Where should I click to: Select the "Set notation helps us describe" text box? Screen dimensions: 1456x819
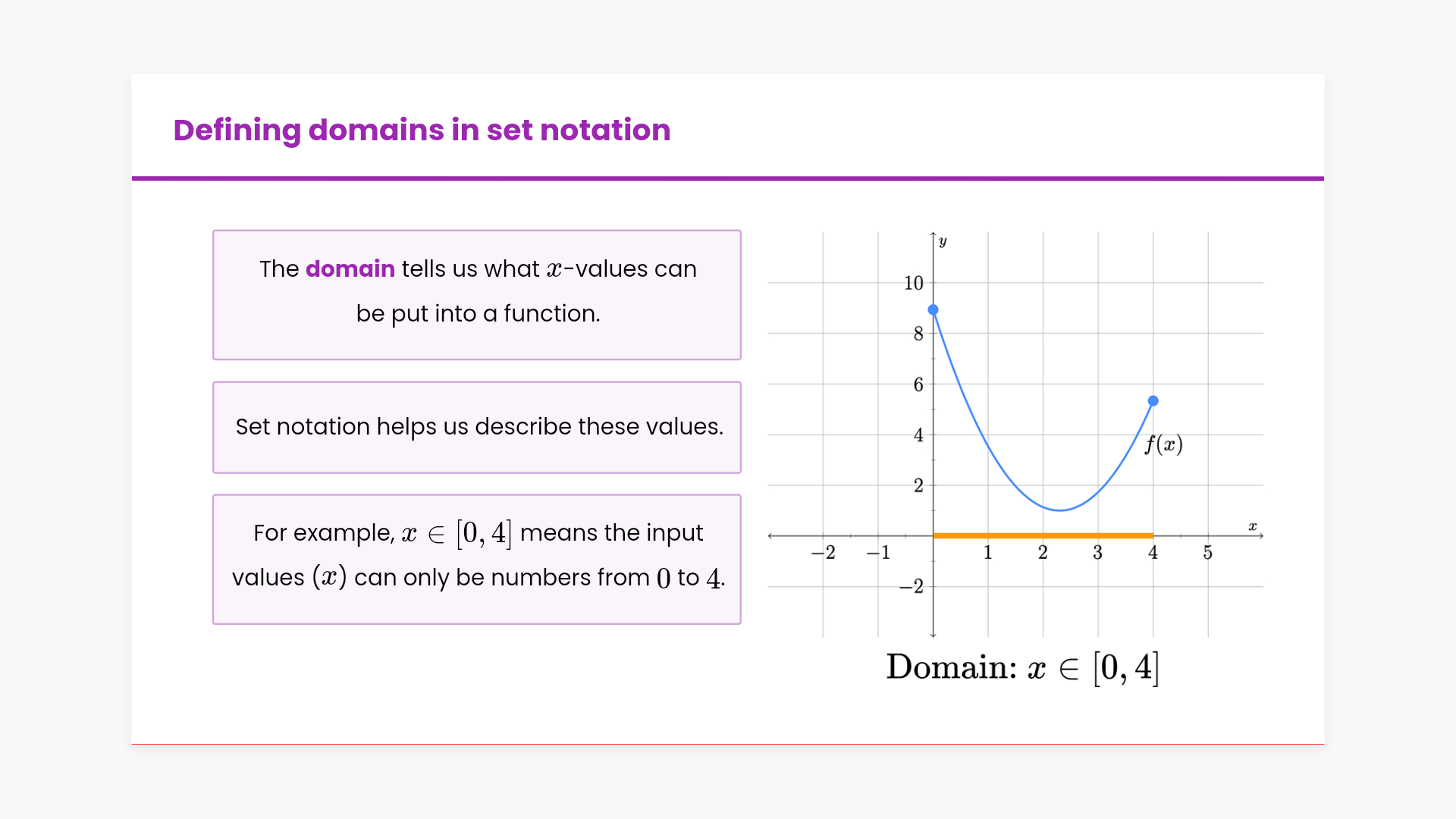point(477,427)
